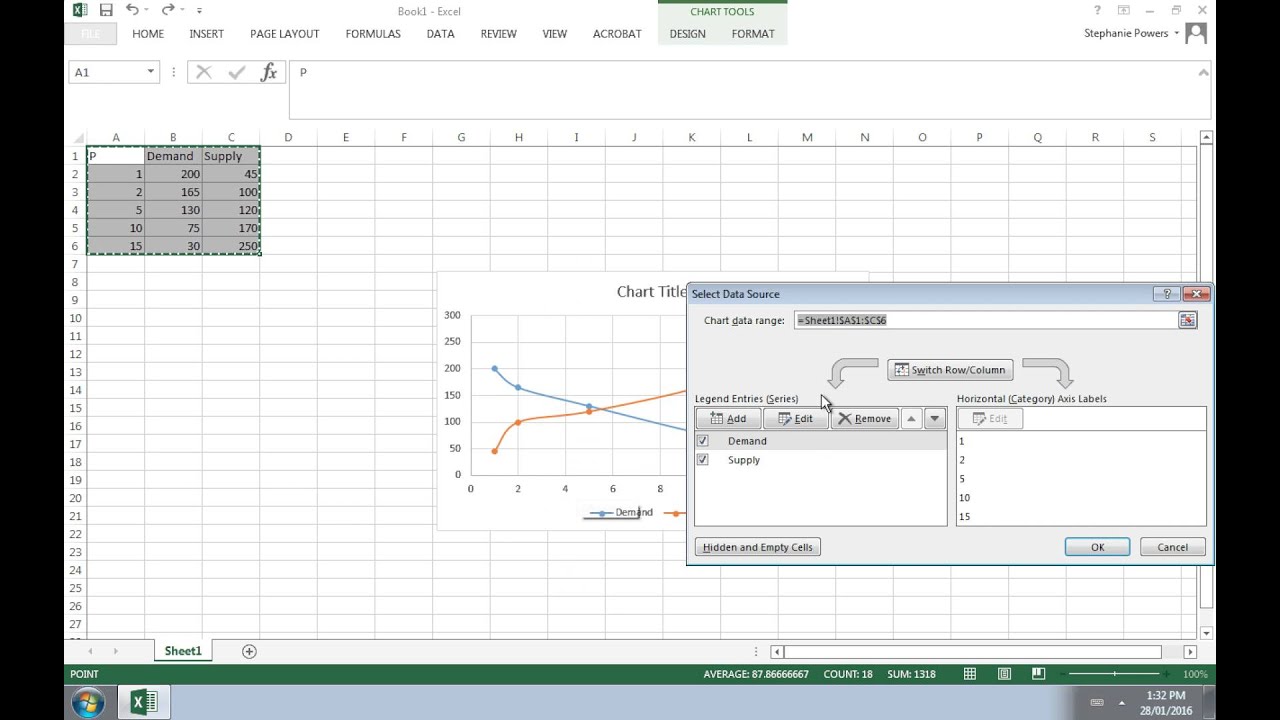The width and height of the screenshot is (1280, 720).
Task: Select the Demand series row
Action: [x=821, y=441]
